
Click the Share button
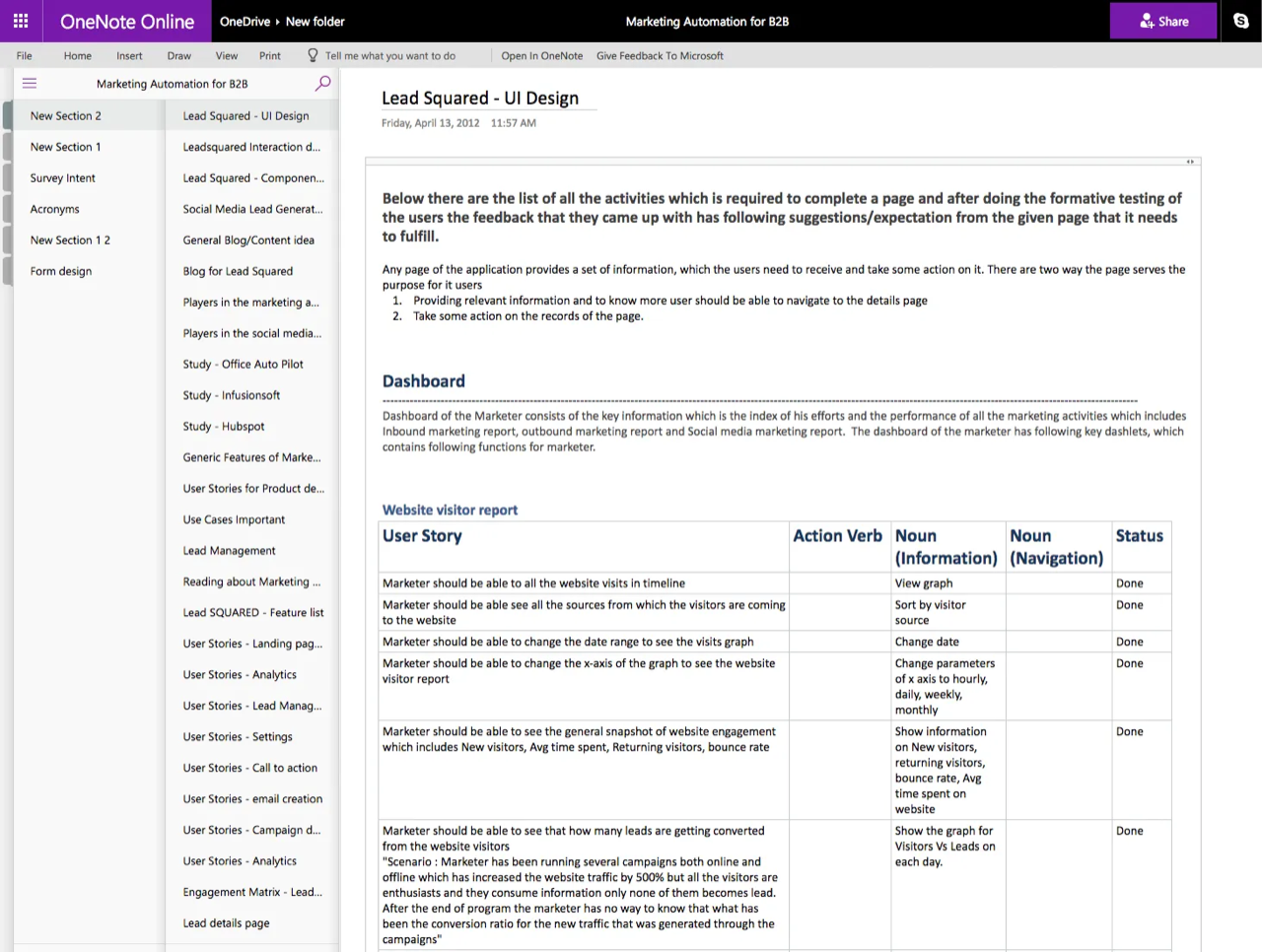point(1163,21)
